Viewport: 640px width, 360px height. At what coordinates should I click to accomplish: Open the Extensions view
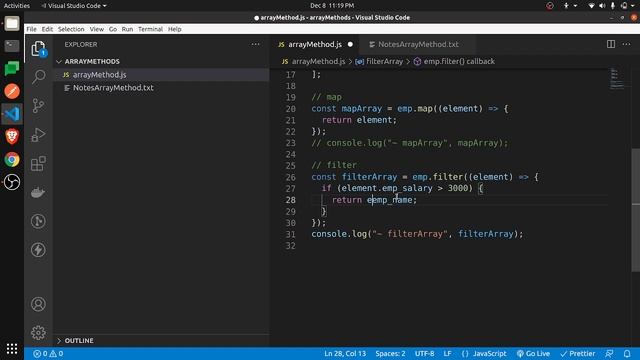[38, 164]
